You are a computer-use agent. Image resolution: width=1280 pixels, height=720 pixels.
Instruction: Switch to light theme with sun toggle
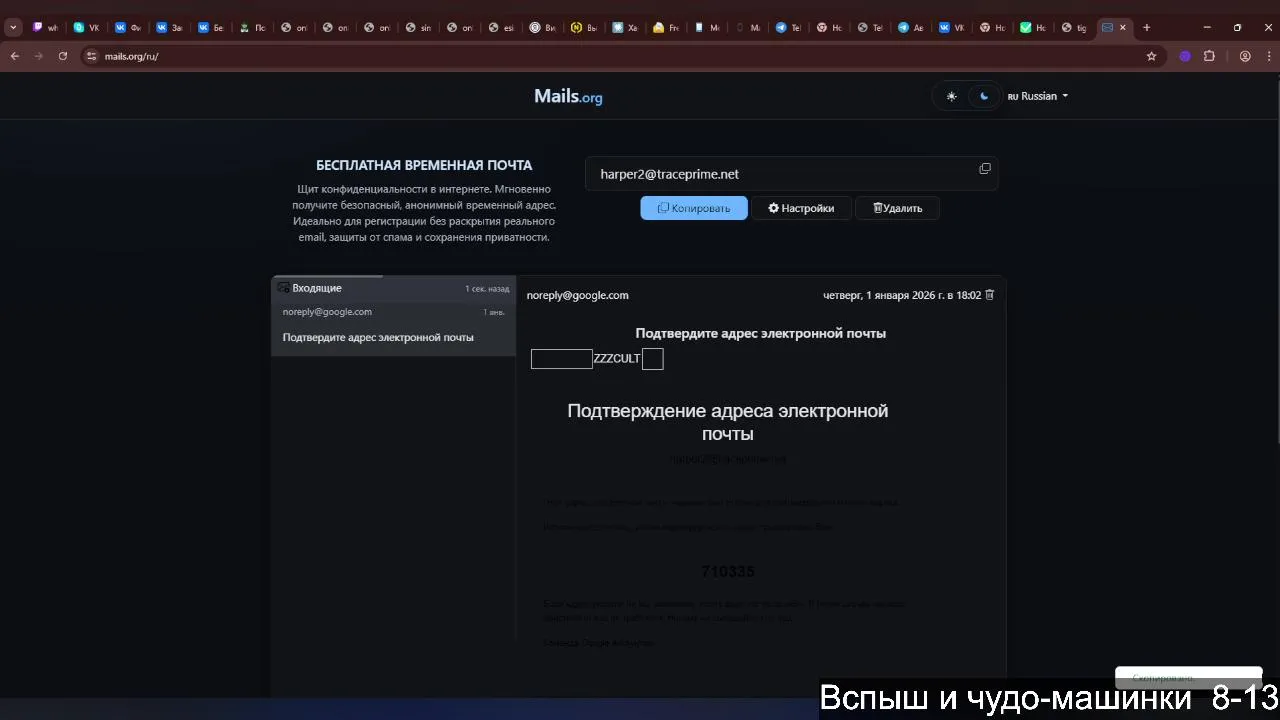tap(951, 96)
